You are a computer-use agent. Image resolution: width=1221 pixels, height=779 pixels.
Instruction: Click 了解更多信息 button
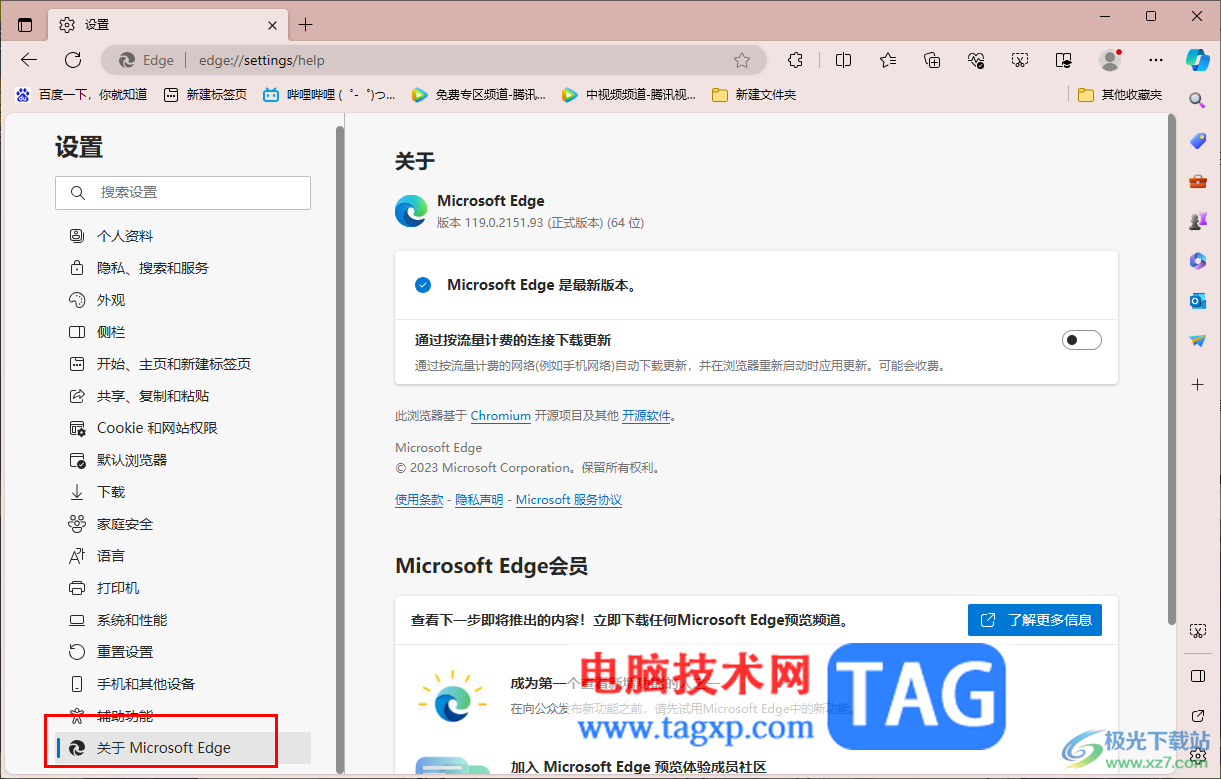(x=1034, y=619)
